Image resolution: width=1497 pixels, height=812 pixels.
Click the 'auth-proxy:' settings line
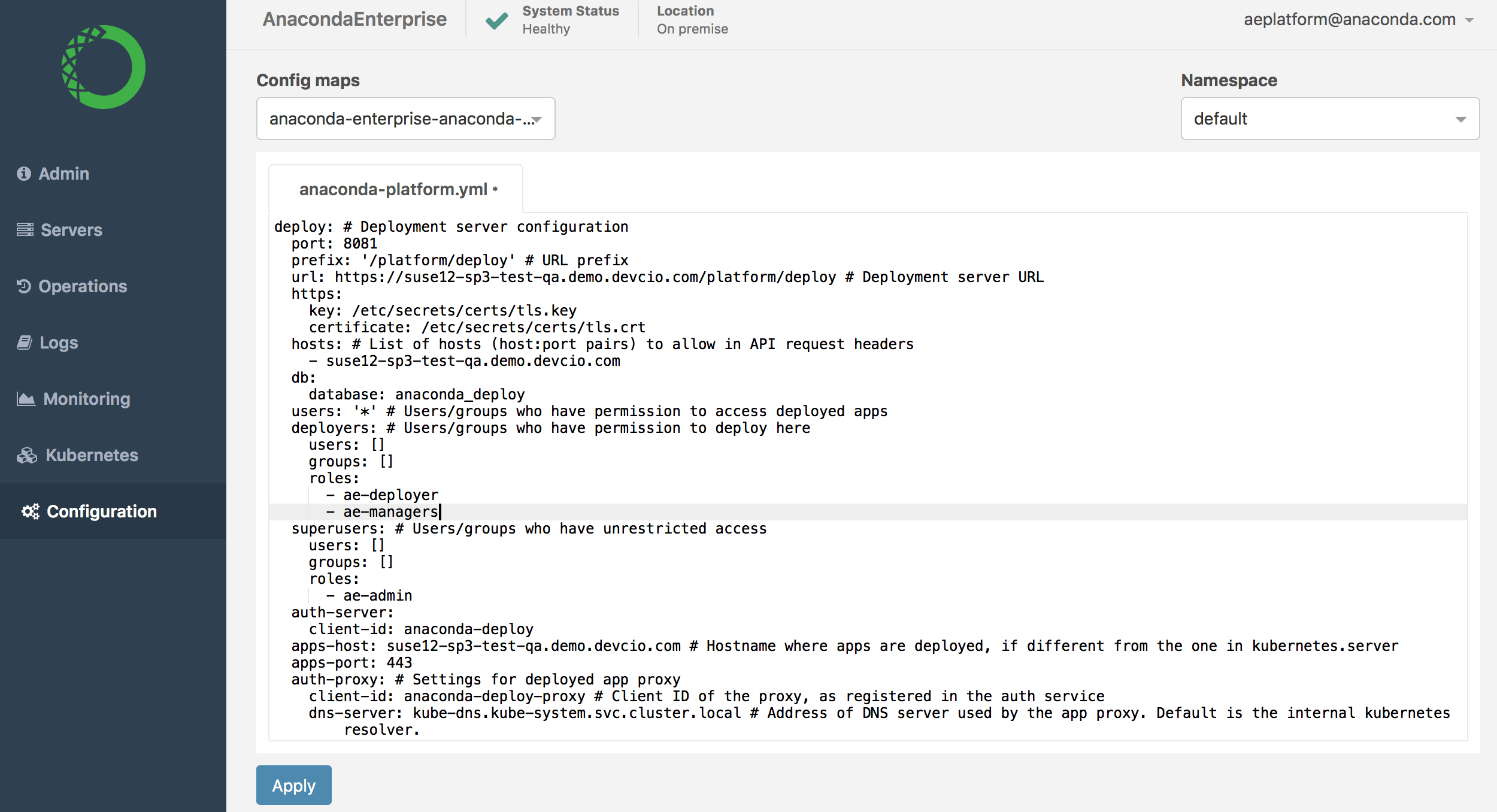(x=486, y=680)
